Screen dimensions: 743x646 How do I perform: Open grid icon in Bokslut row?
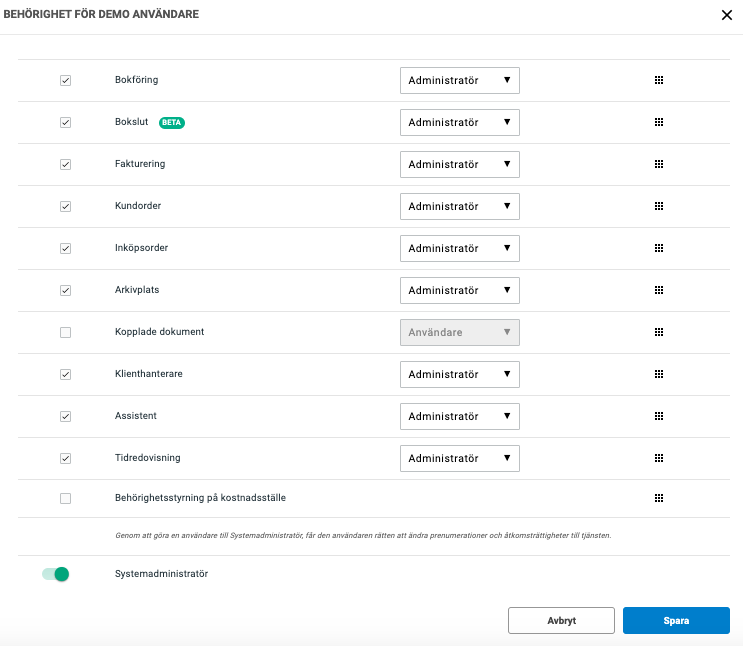coord(659,122)
